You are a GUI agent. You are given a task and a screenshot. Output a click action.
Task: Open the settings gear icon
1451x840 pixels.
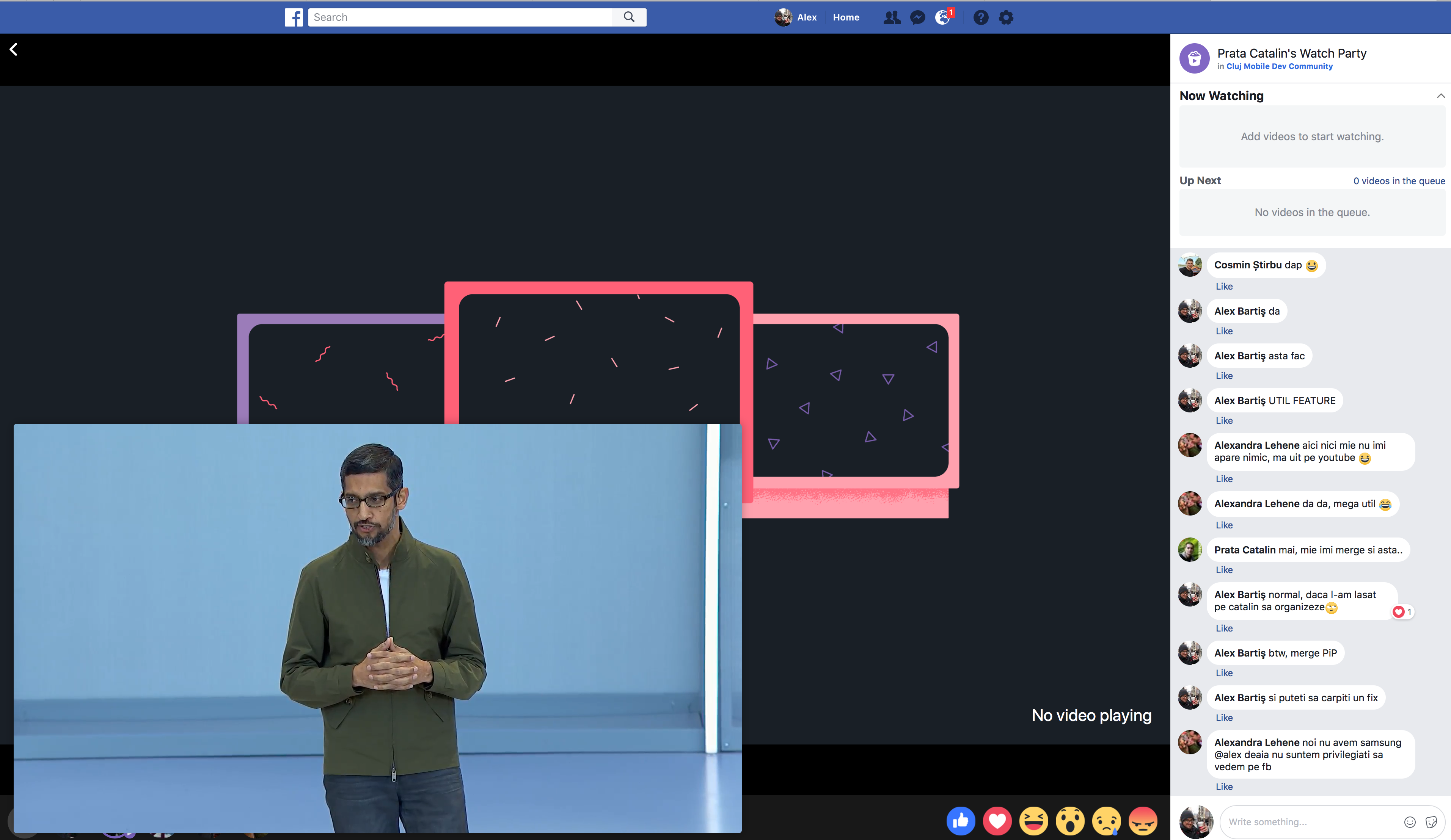pyautogui.click(x=1006, y=18)
